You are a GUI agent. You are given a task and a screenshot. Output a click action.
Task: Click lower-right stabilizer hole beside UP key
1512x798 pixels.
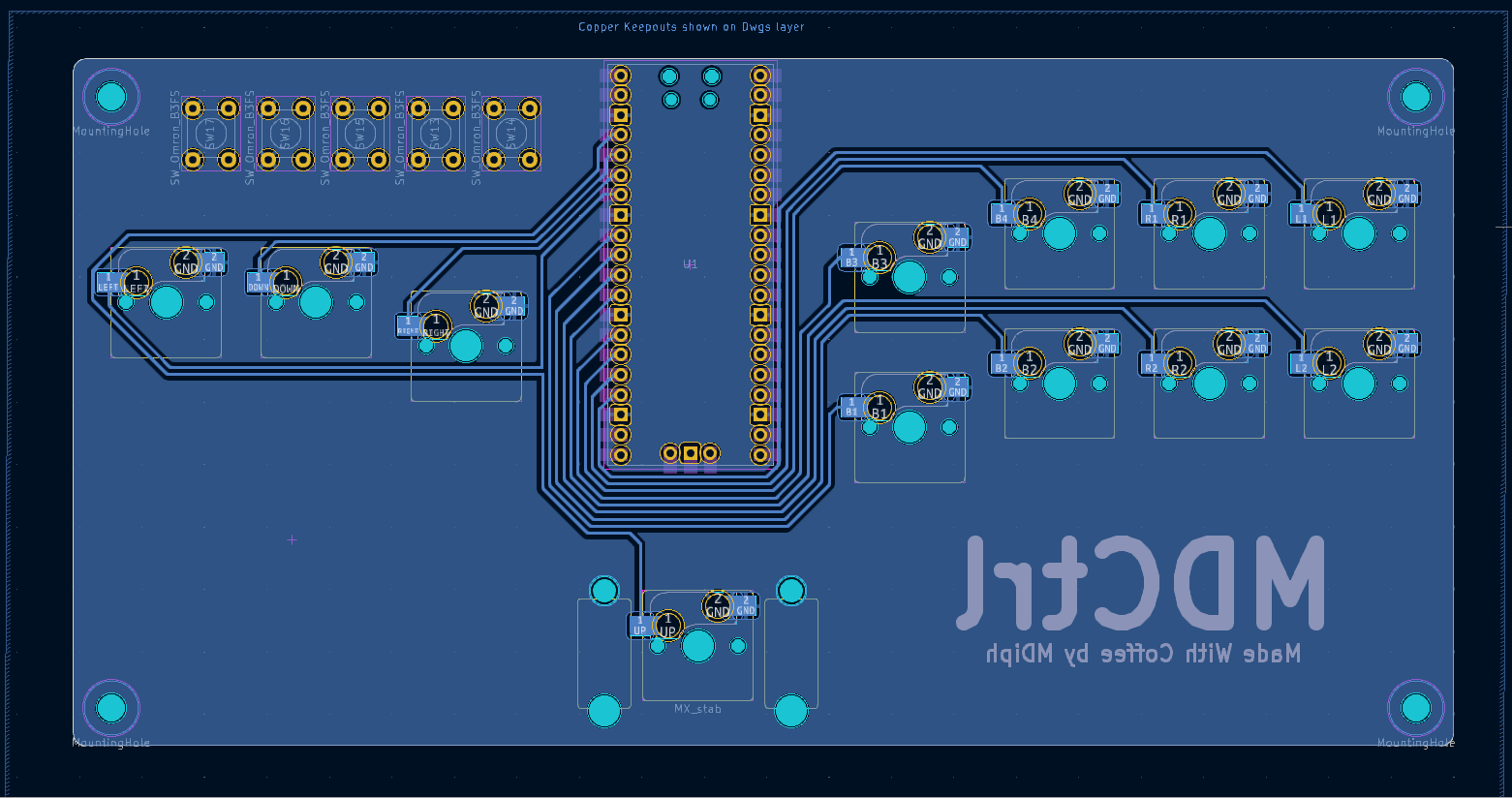pyautogui.click(x=791, y=711)
